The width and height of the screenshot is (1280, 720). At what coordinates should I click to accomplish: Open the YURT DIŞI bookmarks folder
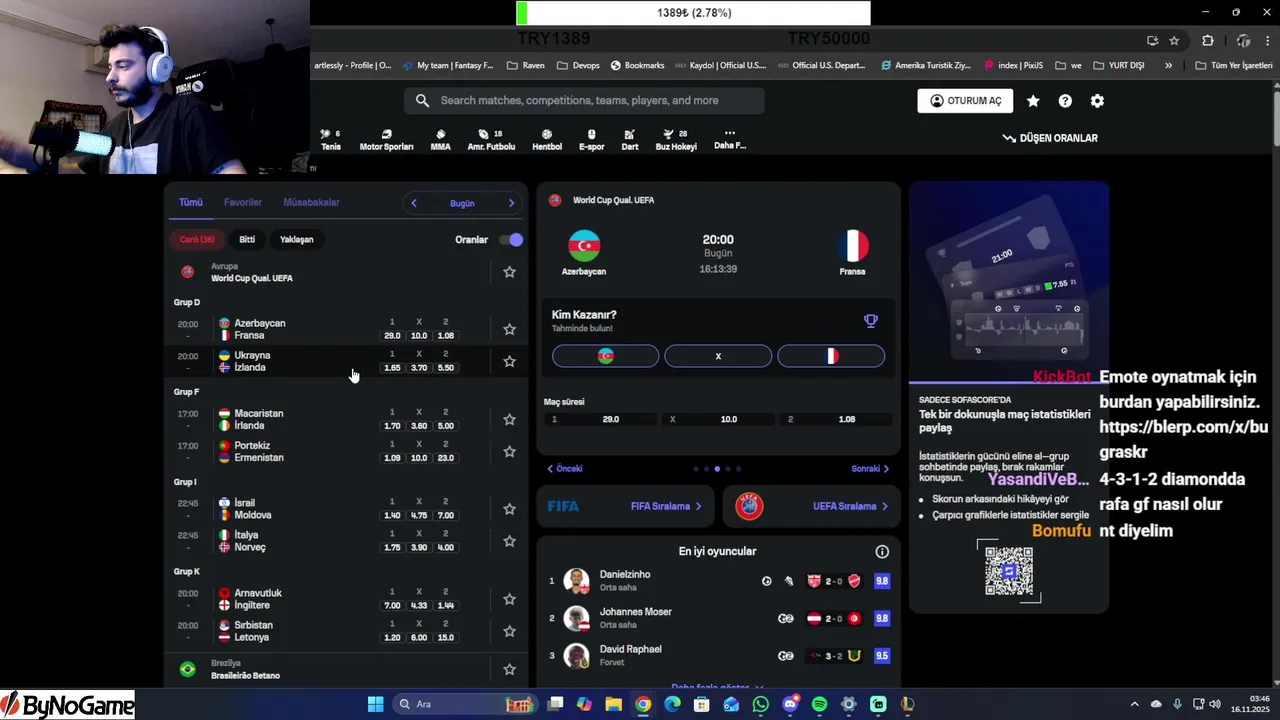click(x=1119, y=65)
